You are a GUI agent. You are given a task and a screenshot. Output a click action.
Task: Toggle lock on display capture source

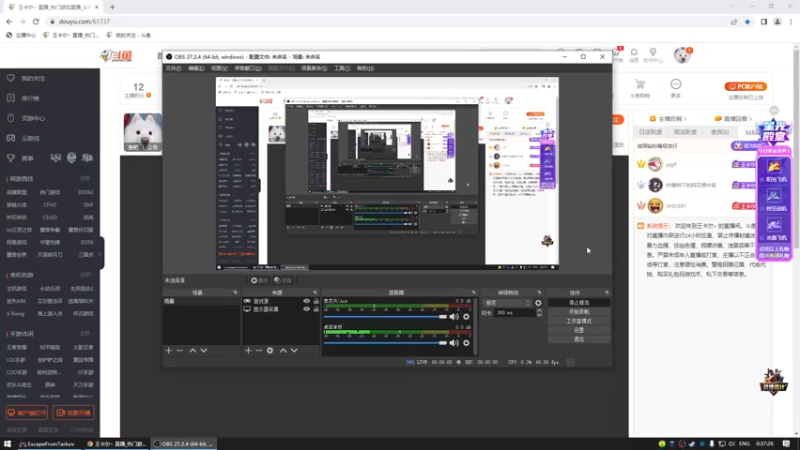pos(316,309)
